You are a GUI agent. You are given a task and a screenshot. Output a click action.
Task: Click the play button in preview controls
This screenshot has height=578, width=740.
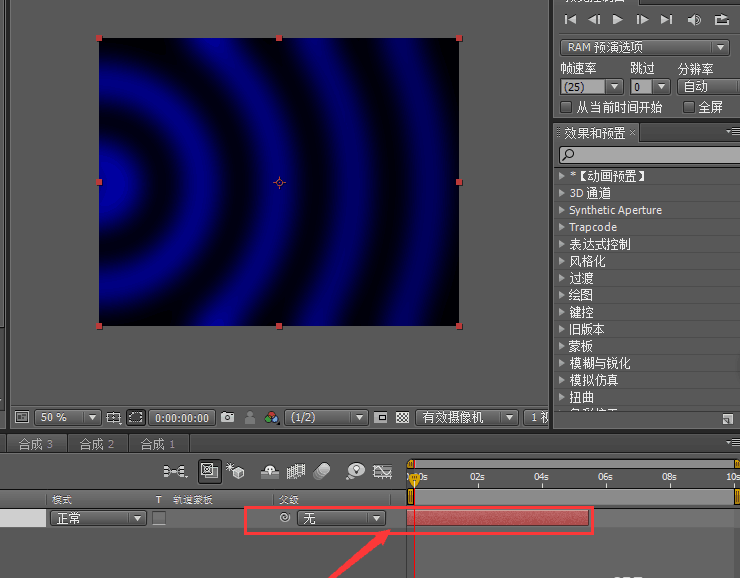click(x=617, y=19)
